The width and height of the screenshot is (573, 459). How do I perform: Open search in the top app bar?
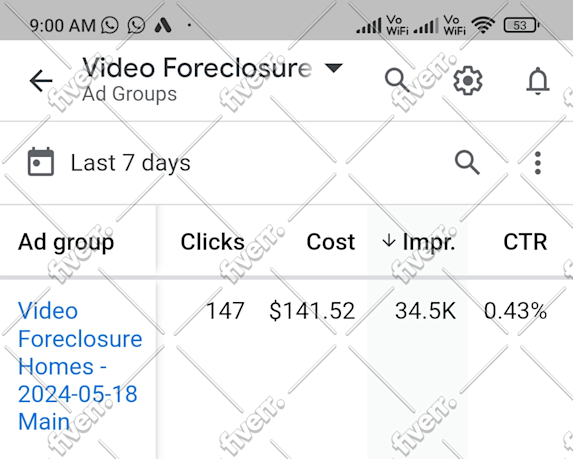click(x=396, y=79)
